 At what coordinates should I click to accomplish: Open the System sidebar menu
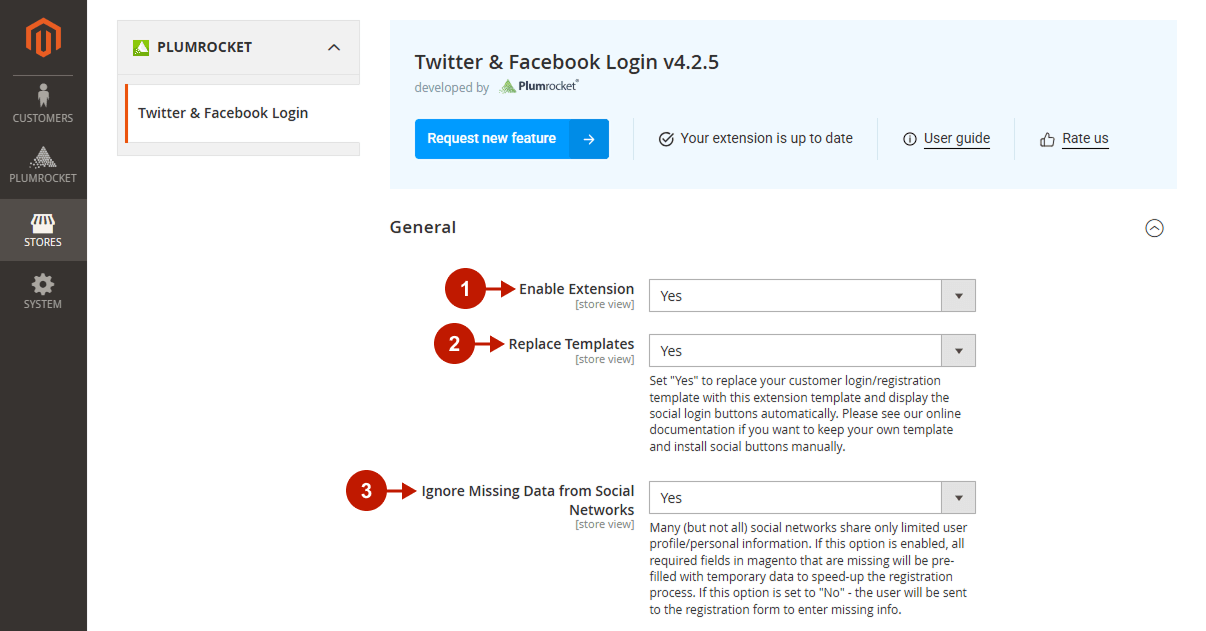43,292
